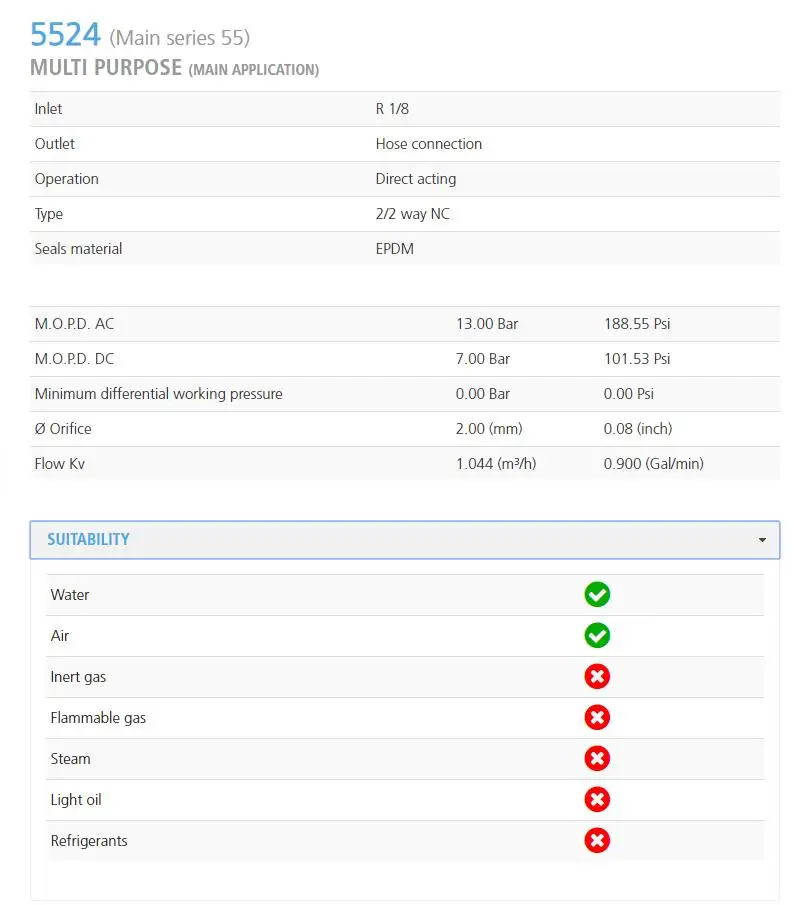Image resolution: width=794 pixels, height=905 pixels.
Task: Click the "Flammable gas" suitability label
Action: tap(98, 718)
